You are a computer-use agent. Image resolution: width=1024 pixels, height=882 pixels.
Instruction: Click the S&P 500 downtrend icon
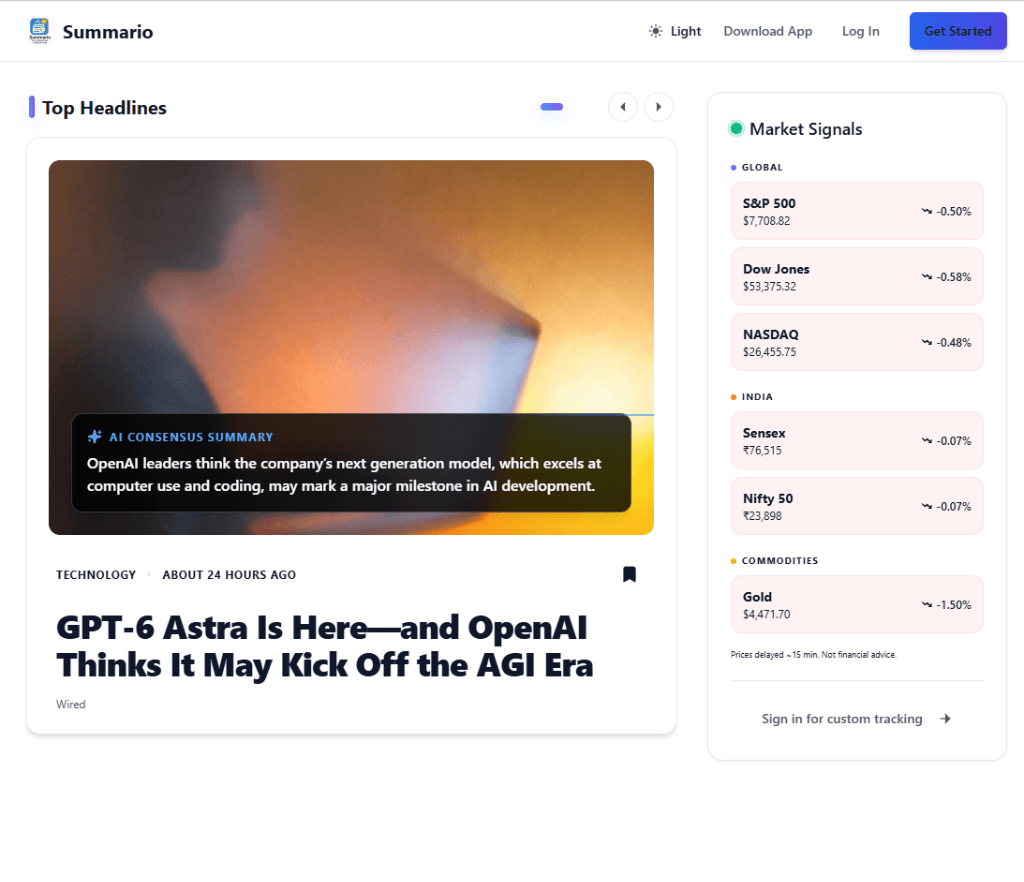pos(927,211)
